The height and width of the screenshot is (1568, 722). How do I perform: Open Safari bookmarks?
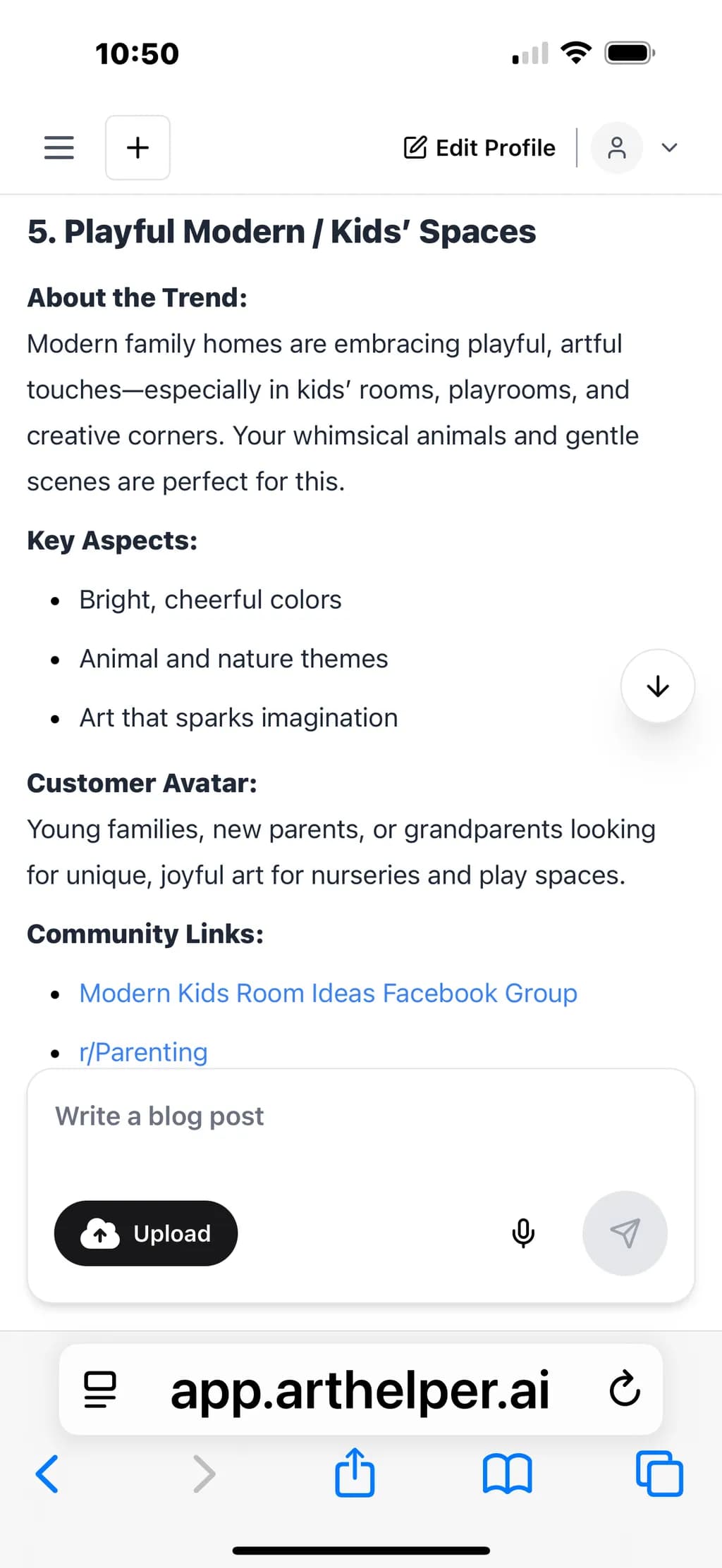point(508,1474)
